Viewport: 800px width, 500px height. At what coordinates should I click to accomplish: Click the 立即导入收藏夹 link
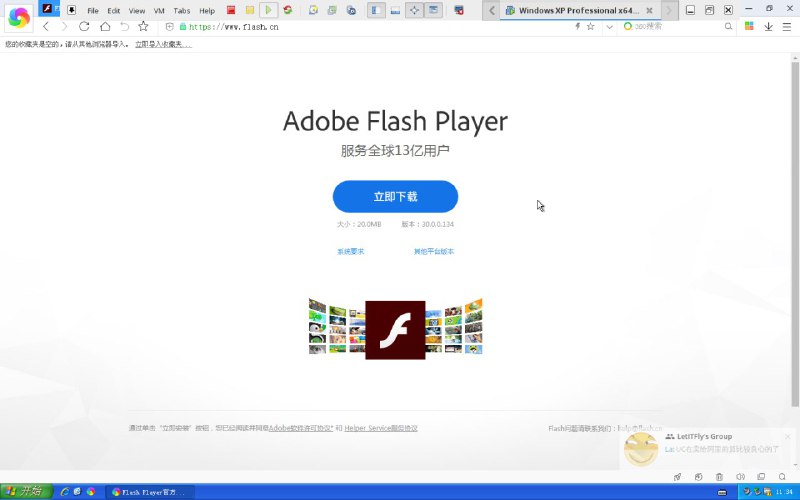(x=163, y=44)
